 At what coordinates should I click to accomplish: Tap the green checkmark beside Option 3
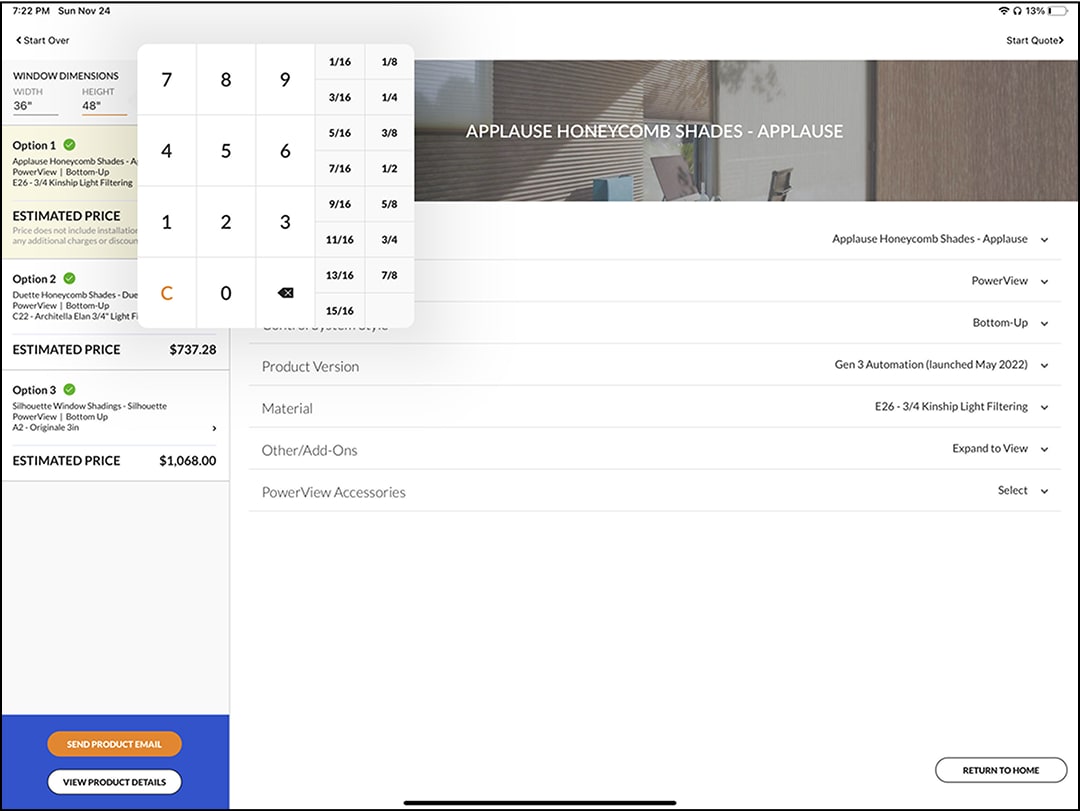[70, 389]
